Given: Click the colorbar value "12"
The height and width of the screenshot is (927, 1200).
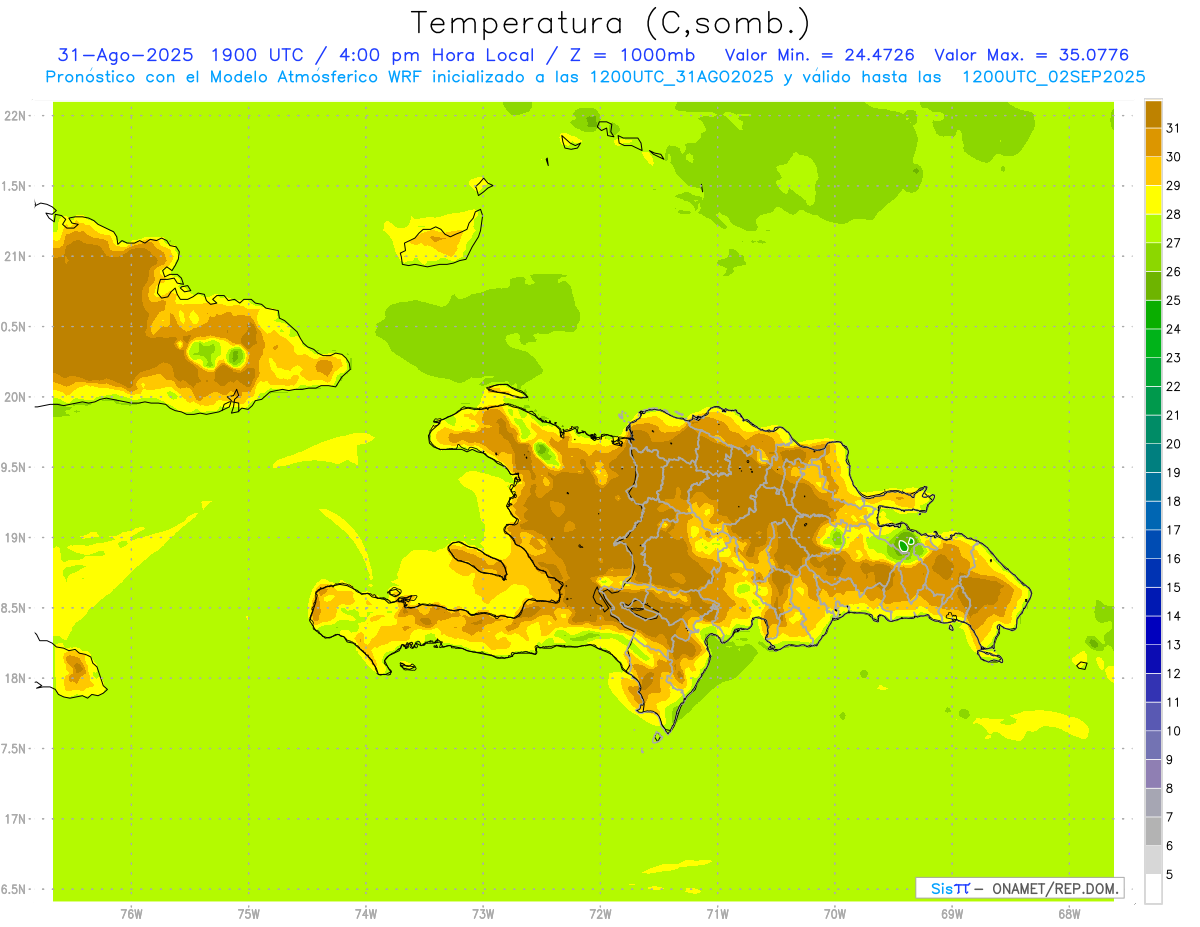Looking at the screenshot, I should coord(1174,674).
